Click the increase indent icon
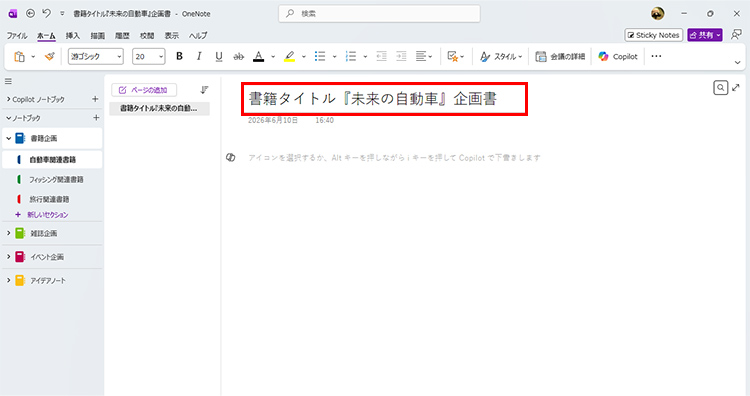Viewport: 750px width, 396px height. [401, 56]
